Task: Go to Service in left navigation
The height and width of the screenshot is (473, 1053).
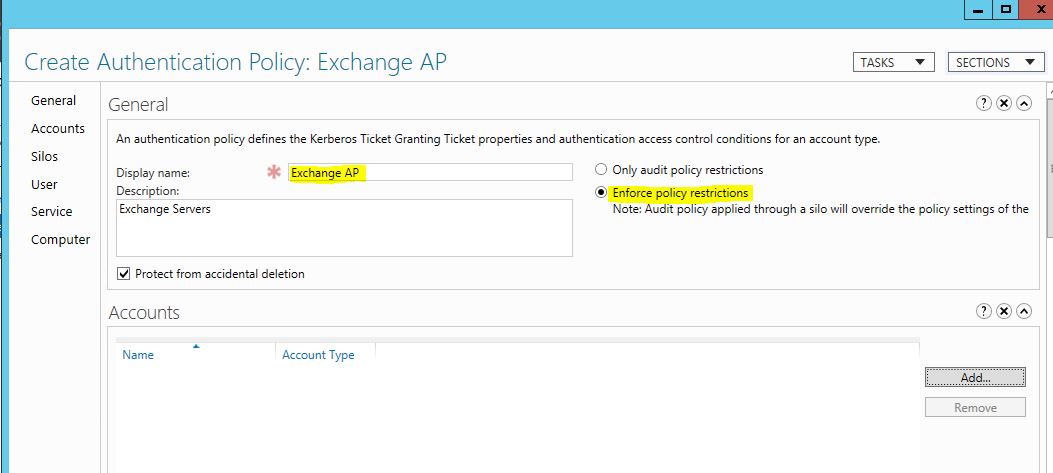Action: 51,212
